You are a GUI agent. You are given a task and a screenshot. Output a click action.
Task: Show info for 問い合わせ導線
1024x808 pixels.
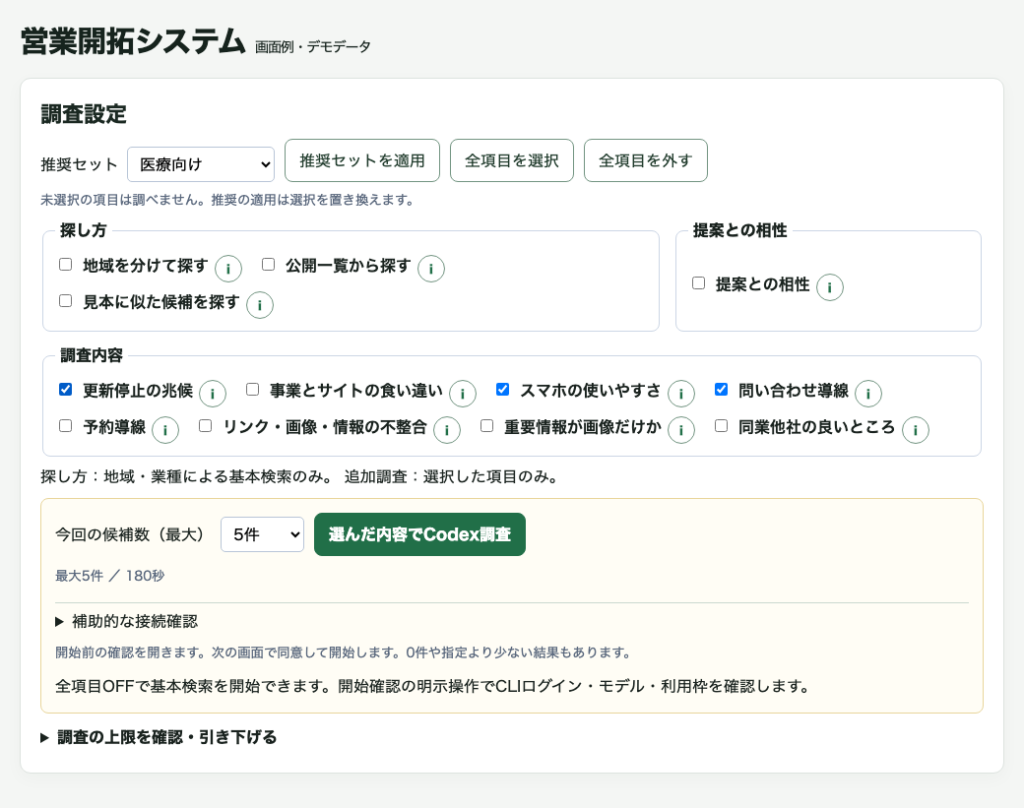pos(869,394)
